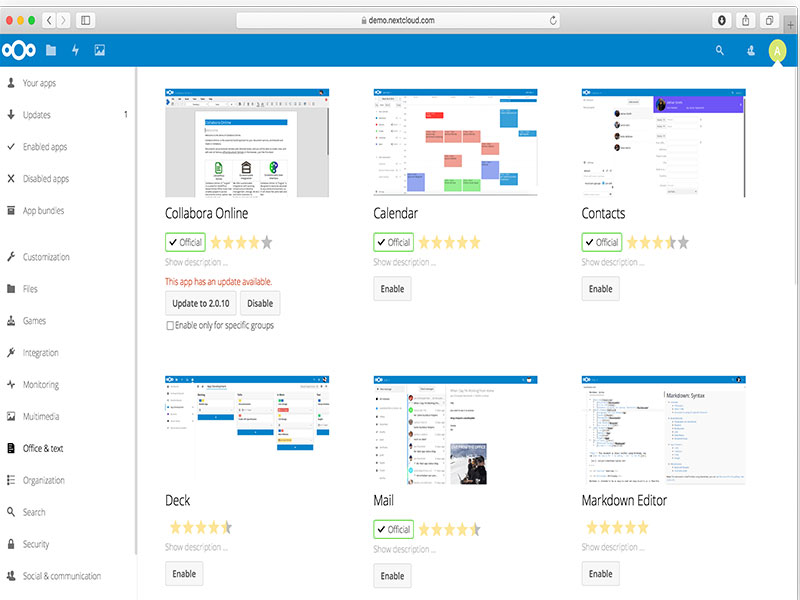Click the Deck app title

point(178,501)
